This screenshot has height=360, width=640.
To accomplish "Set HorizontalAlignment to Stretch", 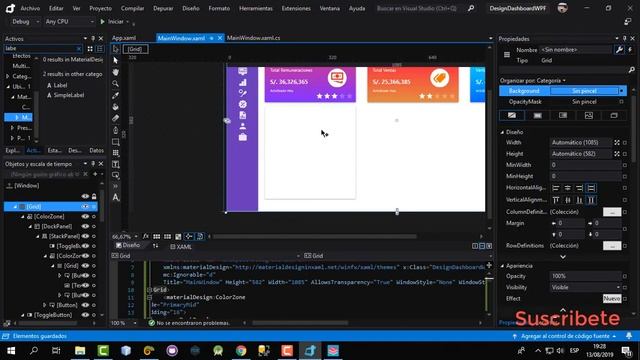I will coord(591,188).
